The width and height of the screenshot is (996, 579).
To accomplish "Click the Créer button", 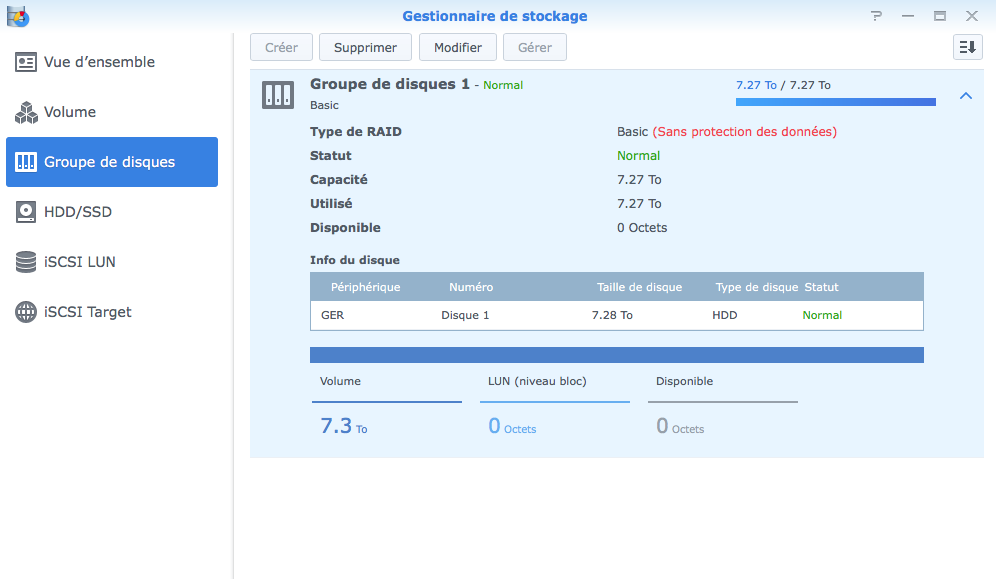I will coord(281,47).
